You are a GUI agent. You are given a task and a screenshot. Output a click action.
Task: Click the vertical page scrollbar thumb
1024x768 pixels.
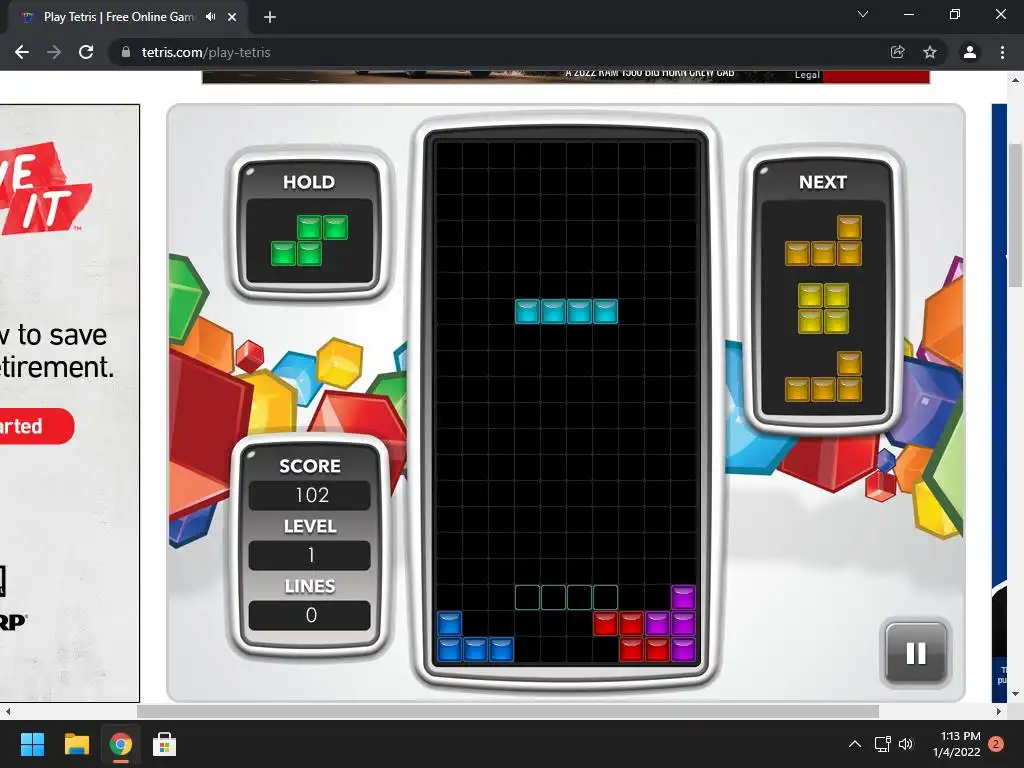click(1014, 214)
